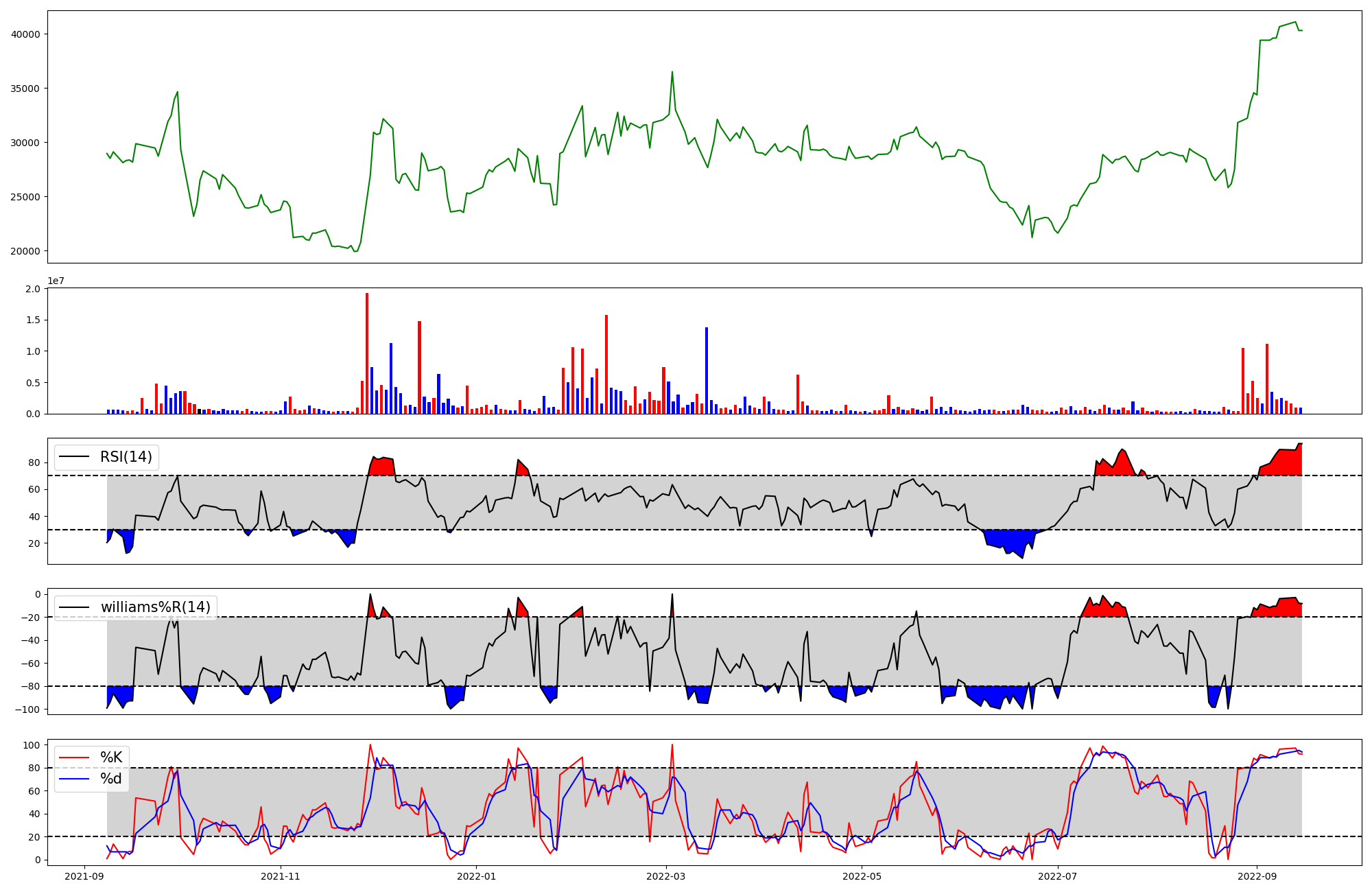The image size is (1372, 892).
Task: Click the 2022-03 x-axis date label
Action: tap(666, 876)
